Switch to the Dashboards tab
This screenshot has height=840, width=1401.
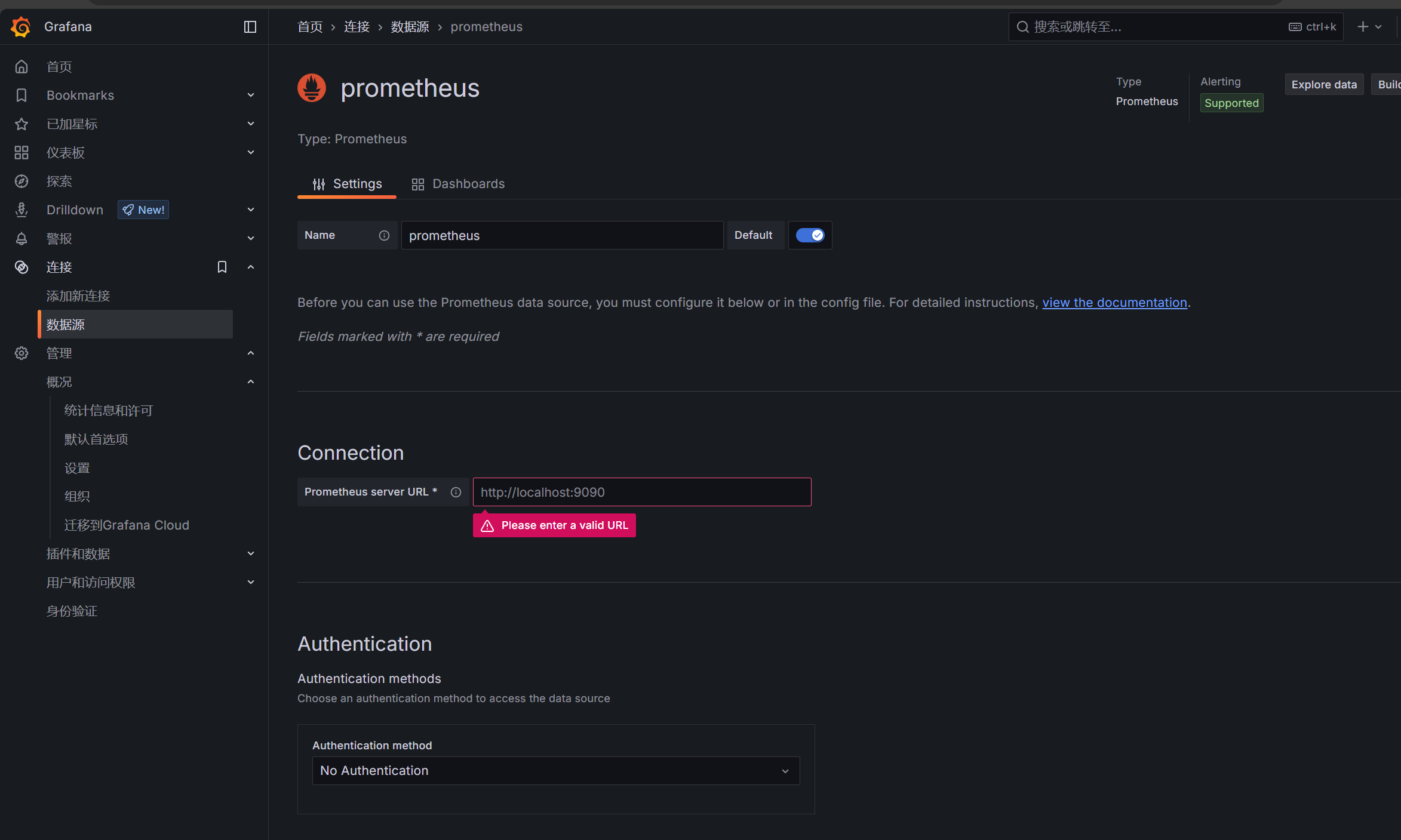click(458, 184)
